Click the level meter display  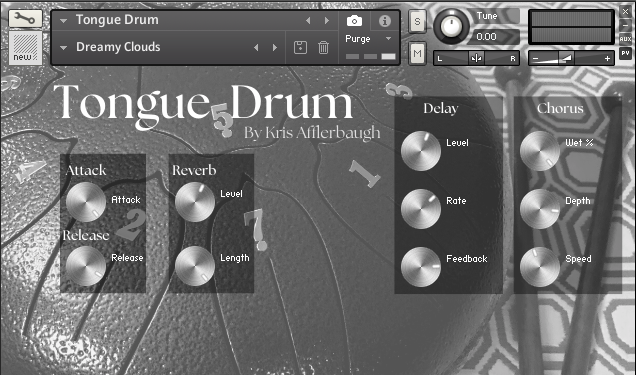coord(571,27)
